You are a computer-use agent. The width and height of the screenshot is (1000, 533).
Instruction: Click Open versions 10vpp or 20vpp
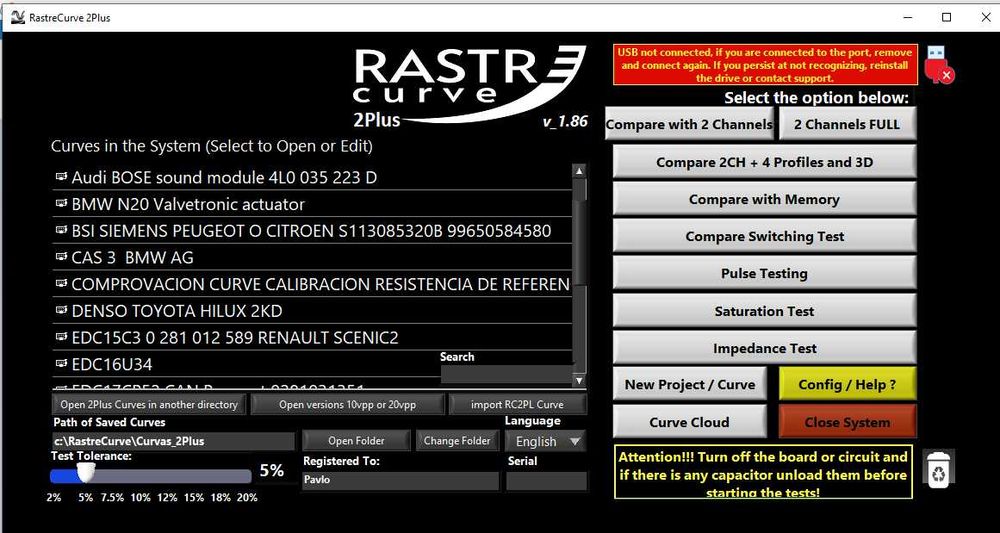[x=348, y=404]
